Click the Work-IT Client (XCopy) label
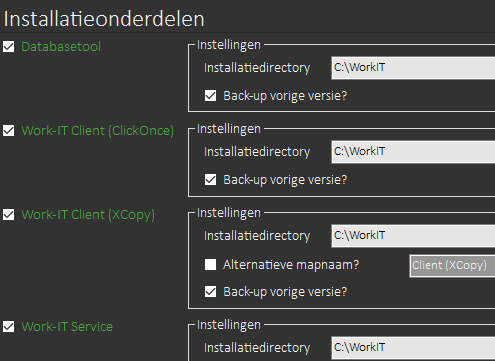 [88, 215]
